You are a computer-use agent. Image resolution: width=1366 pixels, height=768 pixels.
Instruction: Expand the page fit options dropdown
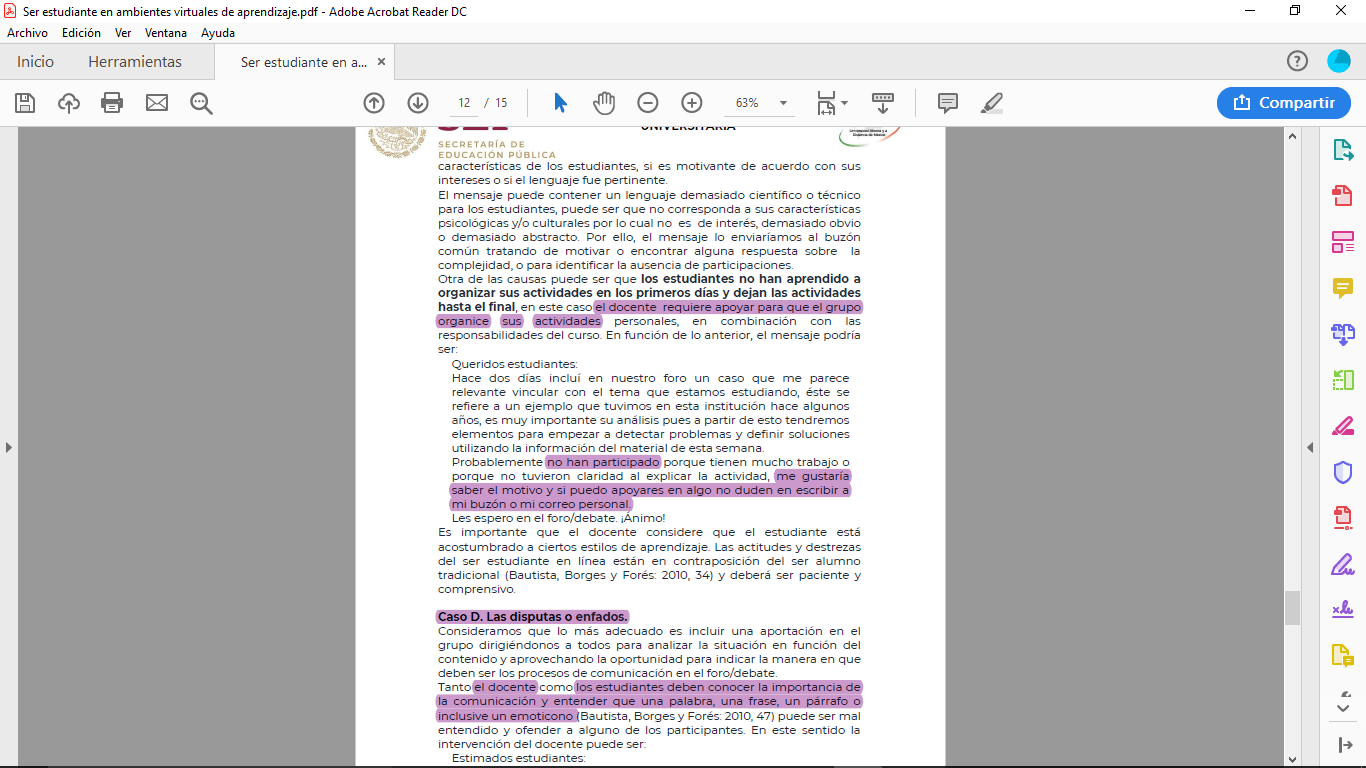click(x=832, y=103)
